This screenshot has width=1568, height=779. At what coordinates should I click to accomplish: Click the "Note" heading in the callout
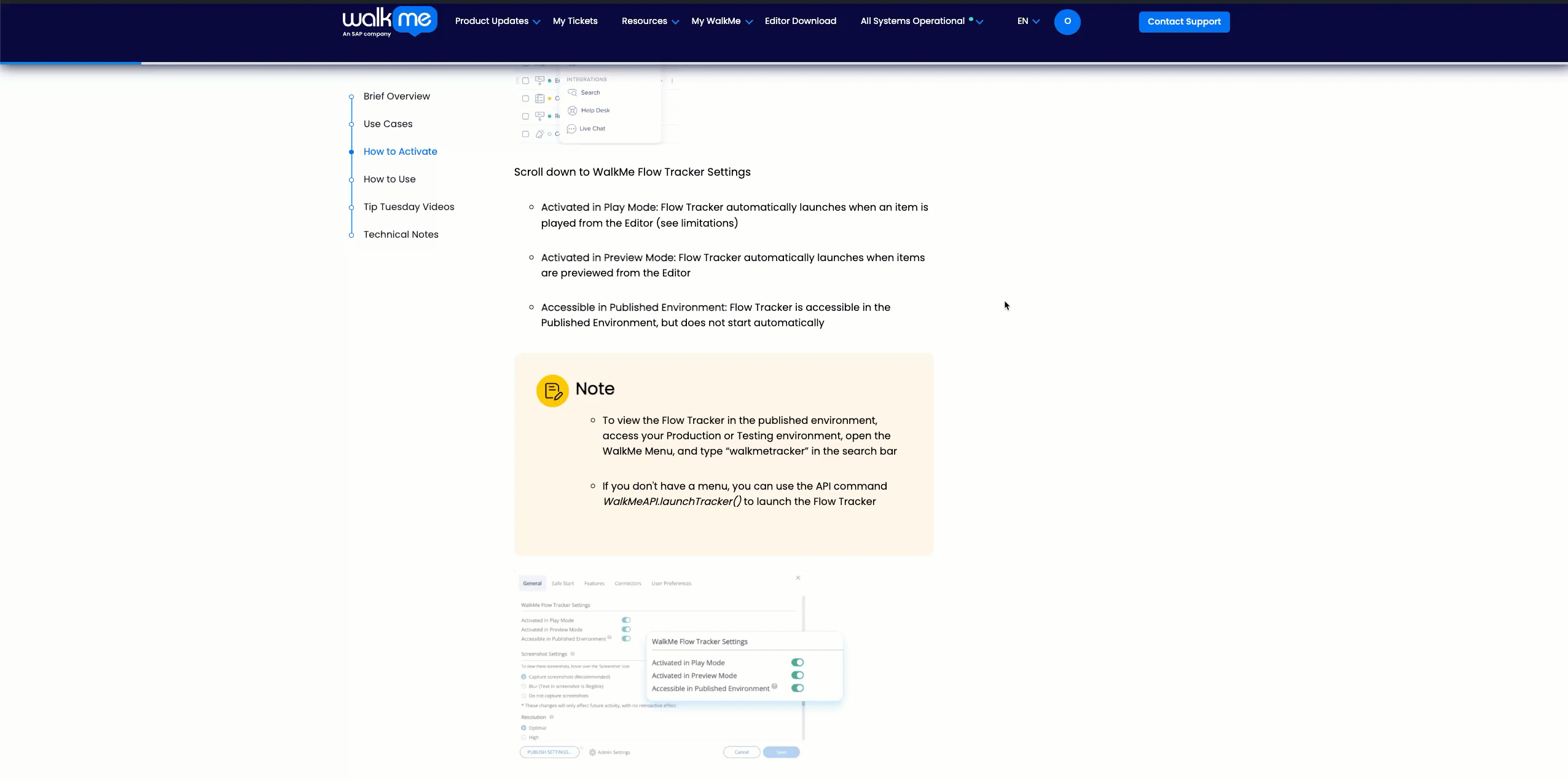click(x=595, y=389)
